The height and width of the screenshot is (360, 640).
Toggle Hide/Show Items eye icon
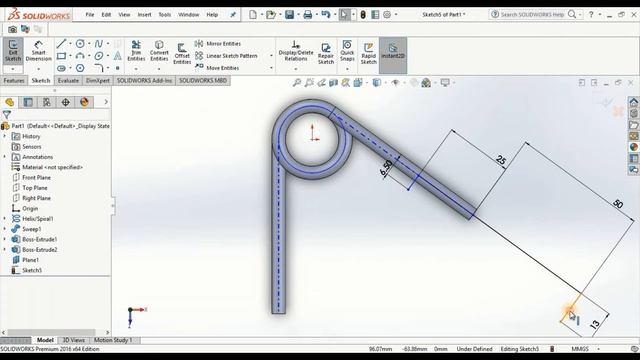[x=395, y=83]
